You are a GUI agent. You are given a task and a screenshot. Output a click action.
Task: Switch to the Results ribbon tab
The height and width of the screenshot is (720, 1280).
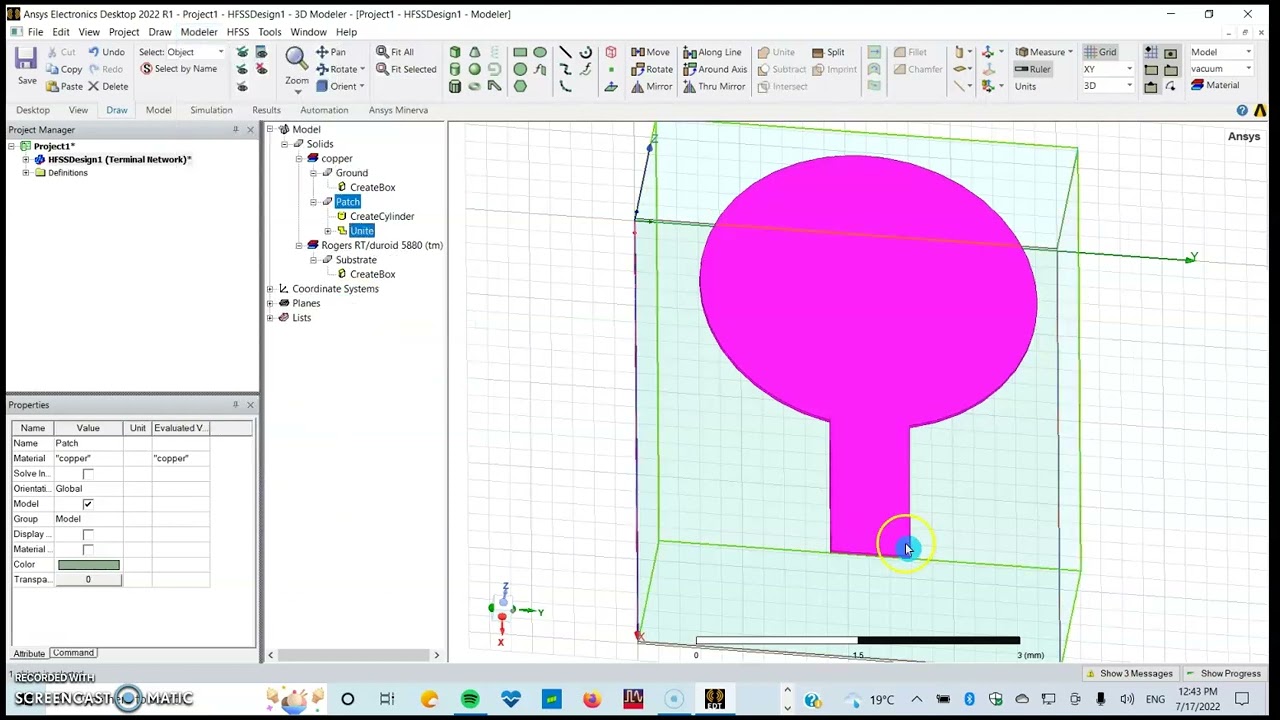(x=266, y=110)
